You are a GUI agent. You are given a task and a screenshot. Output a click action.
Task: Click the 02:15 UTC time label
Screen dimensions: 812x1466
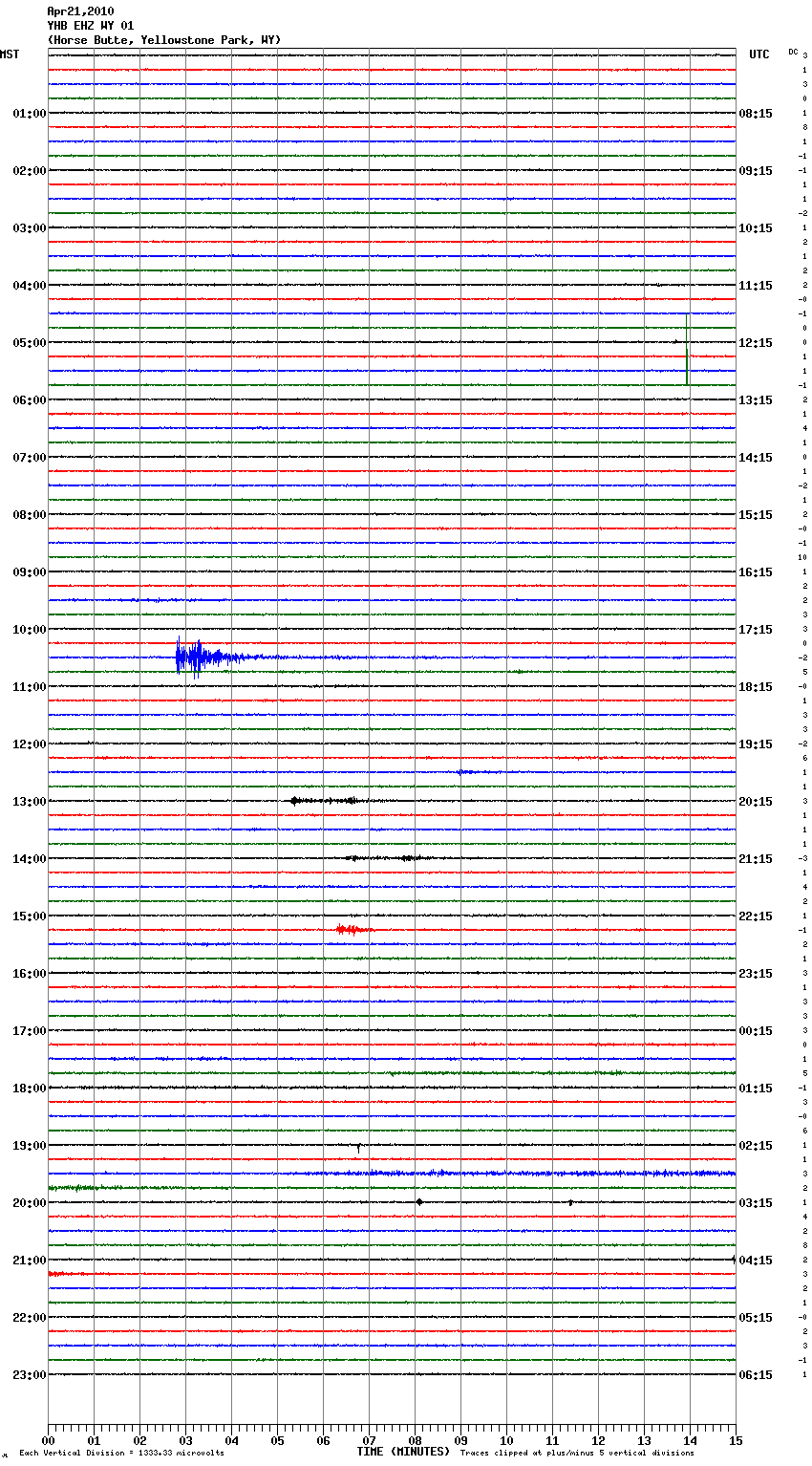[756, 1146]
